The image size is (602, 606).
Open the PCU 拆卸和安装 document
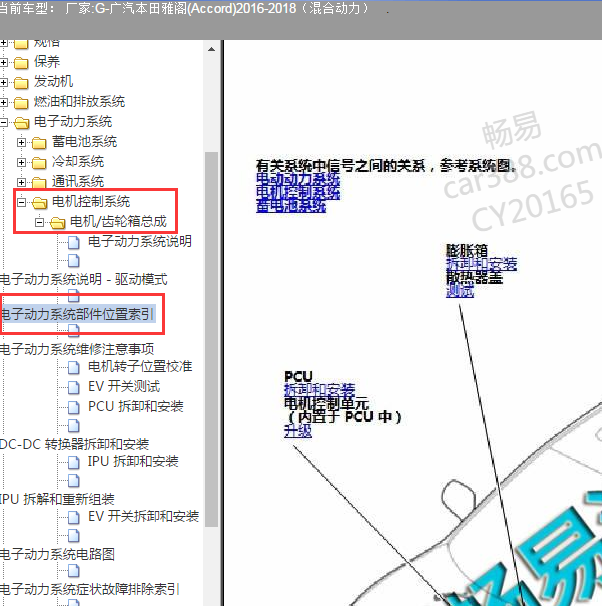[x=136, y=406]
